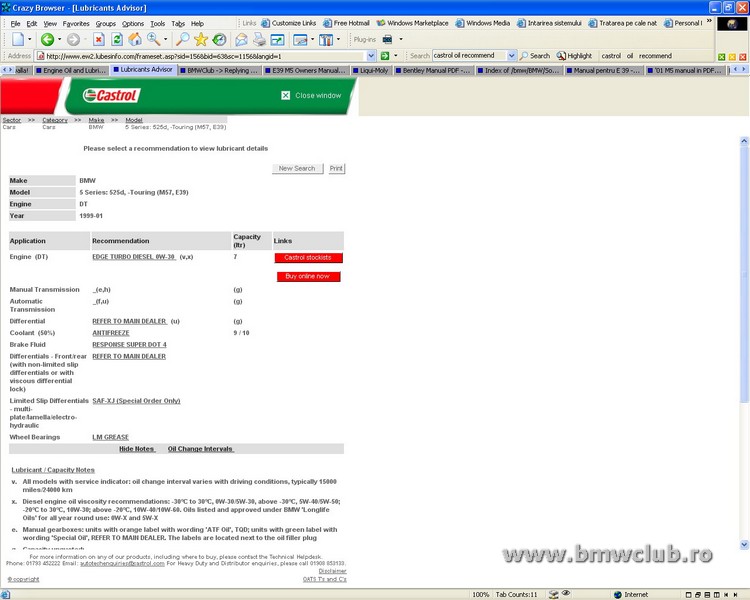Click inside the address URL field

click(x=205, y=56)
